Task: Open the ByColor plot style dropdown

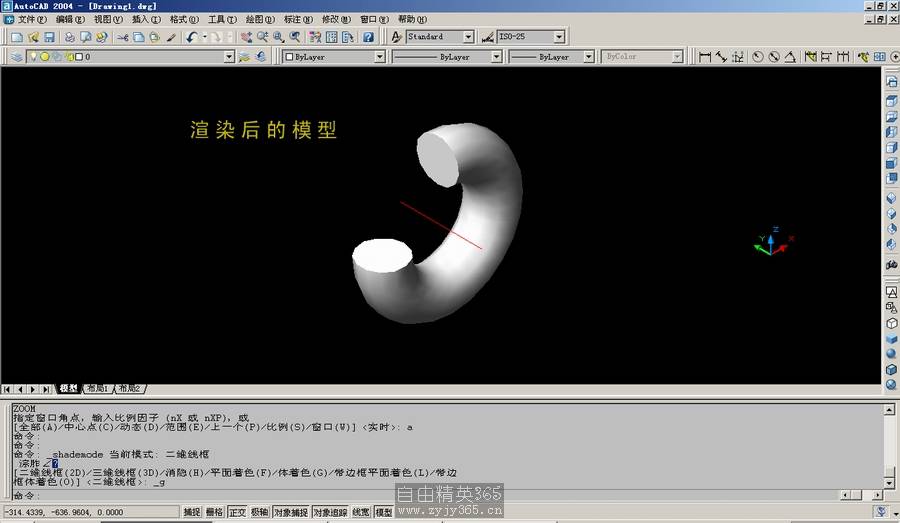Action: (x=677, y=56)
